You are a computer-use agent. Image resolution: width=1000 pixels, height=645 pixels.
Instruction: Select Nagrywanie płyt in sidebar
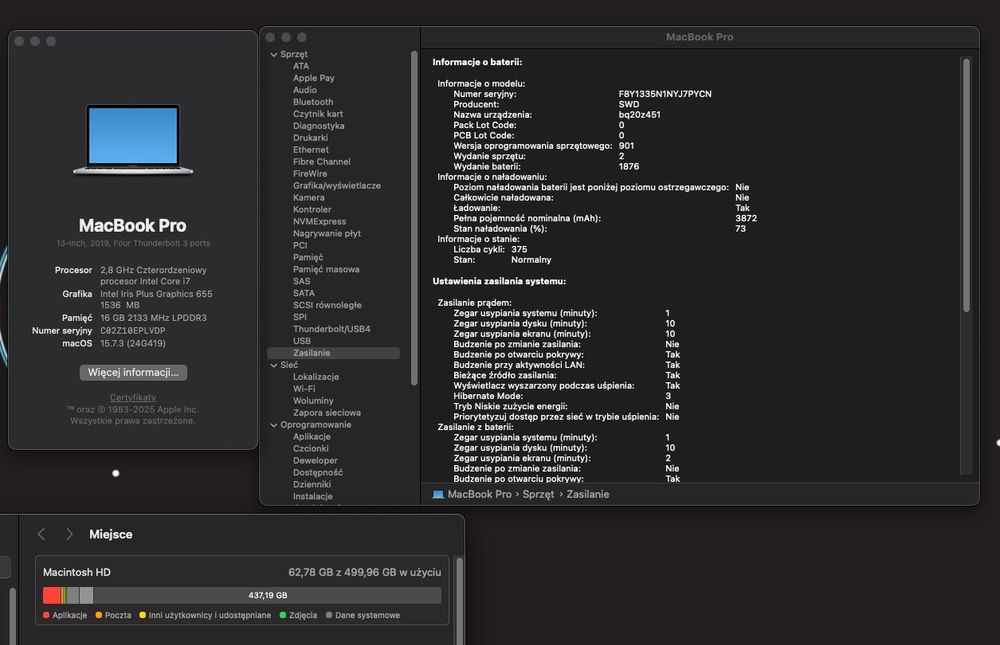(x=327, y=234)
